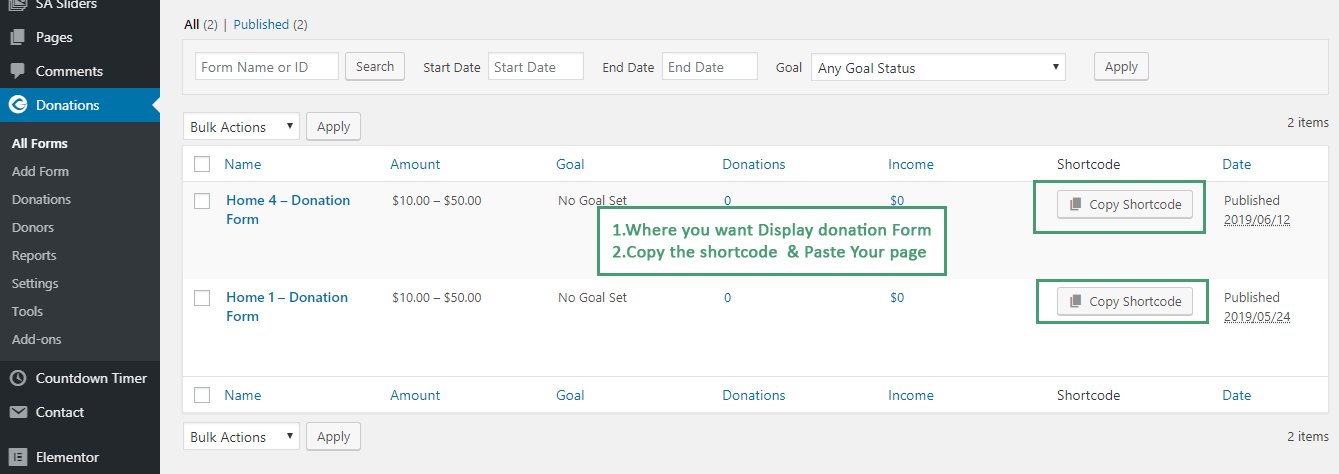This screenshot has width=1339, height=474.
Task: Open Pages via its sidebar icon
Action: click(x=17, y=38)
